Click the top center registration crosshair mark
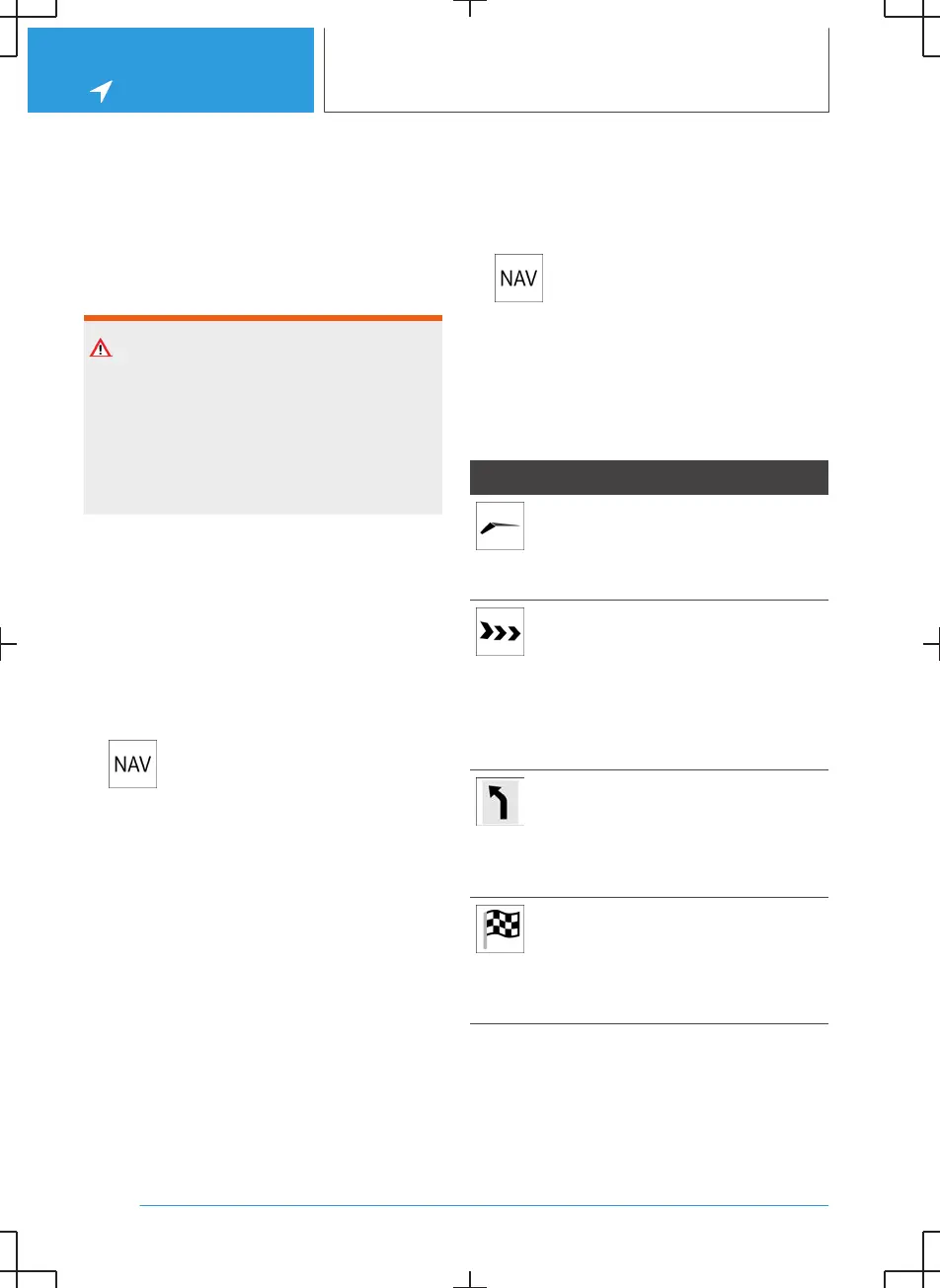The image size is (940, 1288). tap(471, 9)
